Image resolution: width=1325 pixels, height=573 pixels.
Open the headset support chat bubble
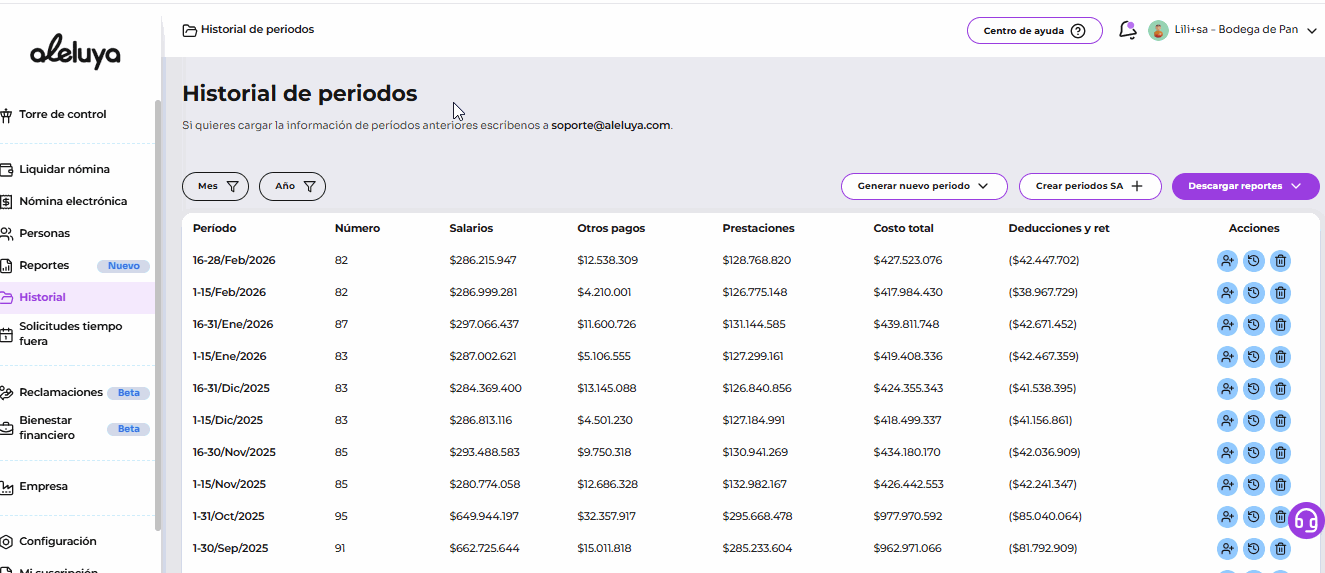[x=1305, y=520]
